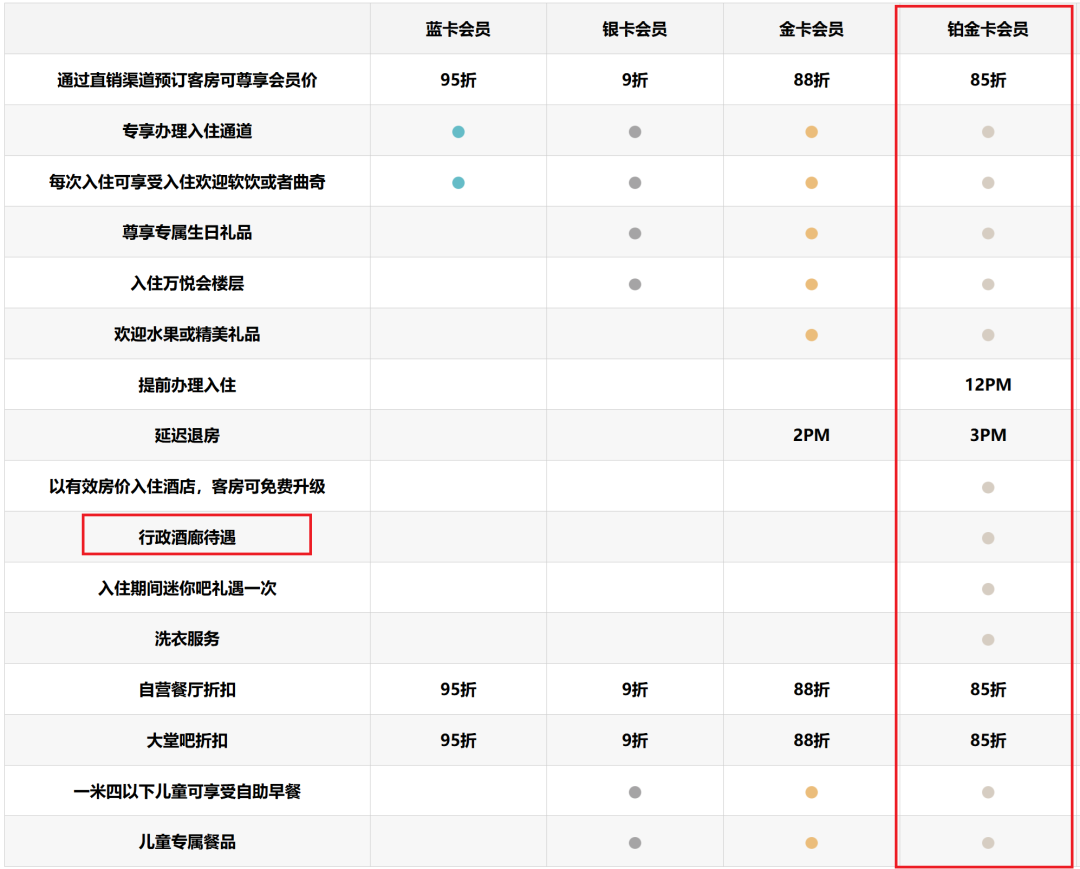Click the 2PM value in 延迟退房 row
Screen dimensions: 1080x869
811,436
